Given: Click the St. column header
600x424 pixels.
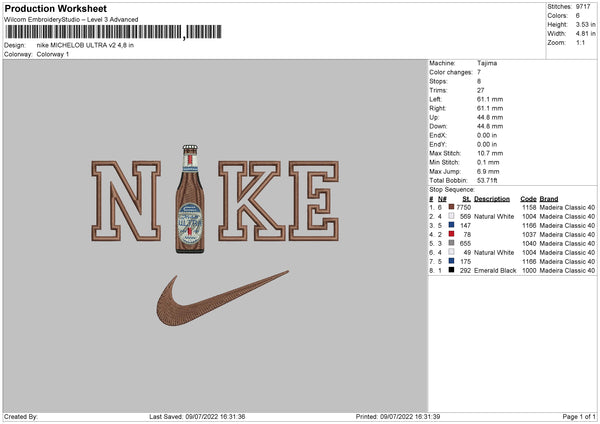Looking at the screenshot, I should point(466,199).
